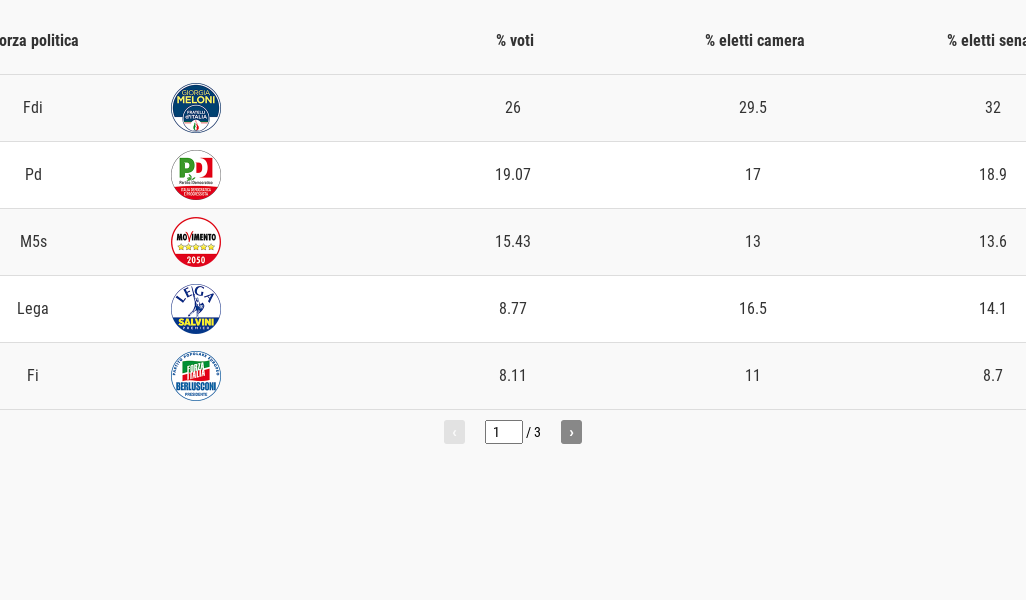Viewport: 1026px width, 600px height.
Task: Click the previous page arrow button
Action: tap(454, 432)
